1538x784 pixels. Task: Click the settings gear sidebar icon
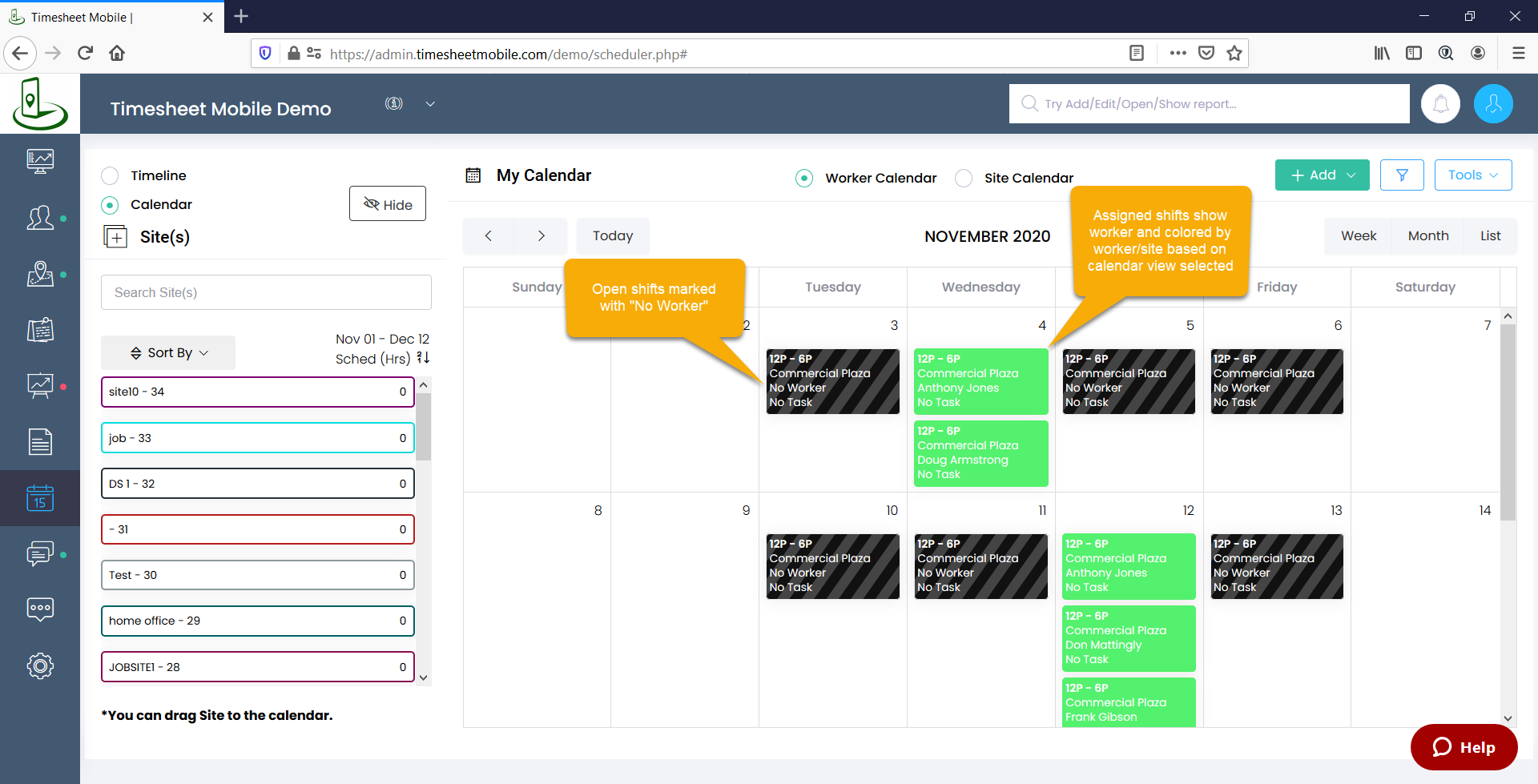click(x=39, y=665)
